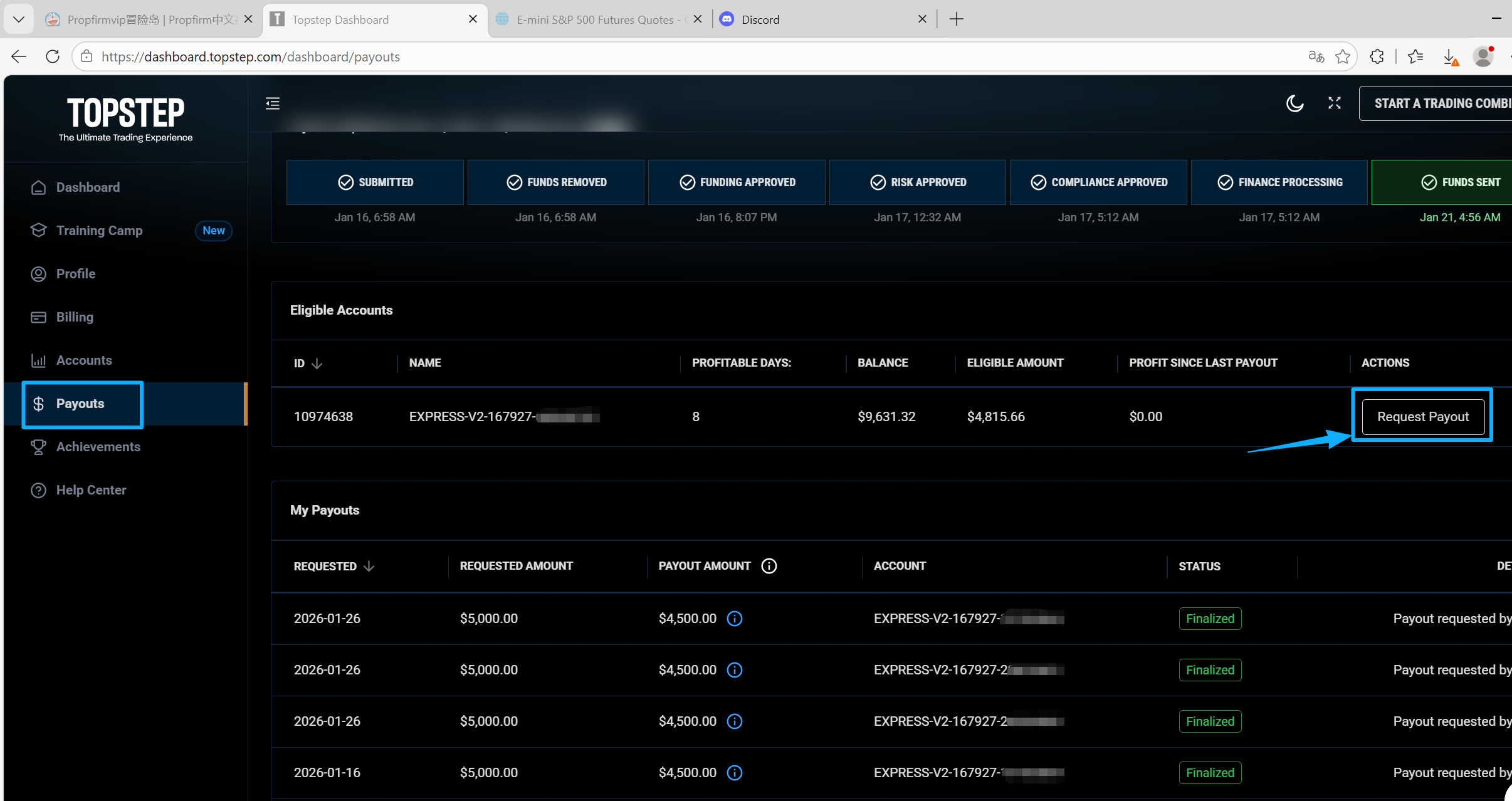The image size is (1512, 801).
Task: Click the Profile user icon
Action: coord(39,274)
